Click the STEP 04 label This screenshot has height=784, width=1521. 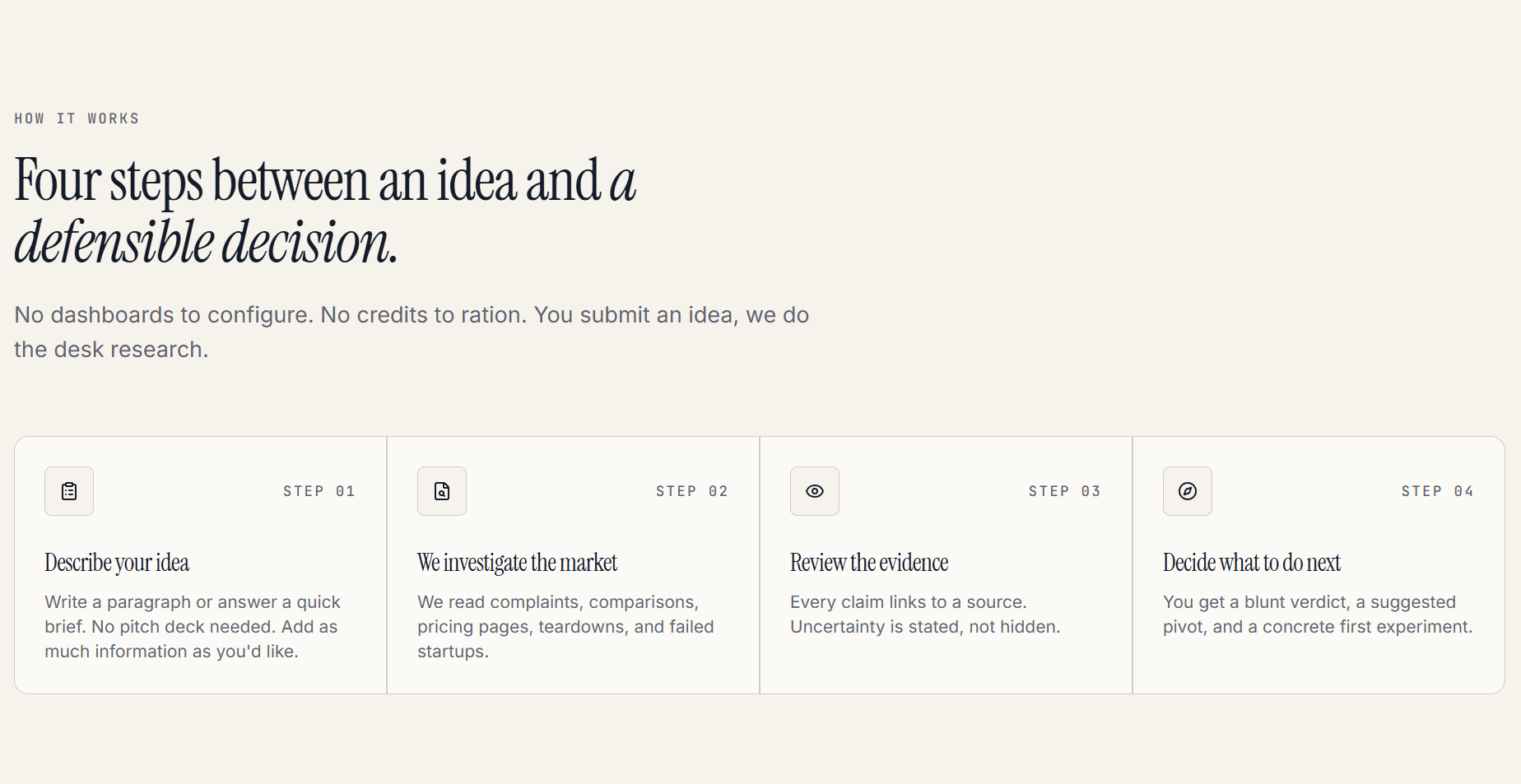(x=1438, y=491)
